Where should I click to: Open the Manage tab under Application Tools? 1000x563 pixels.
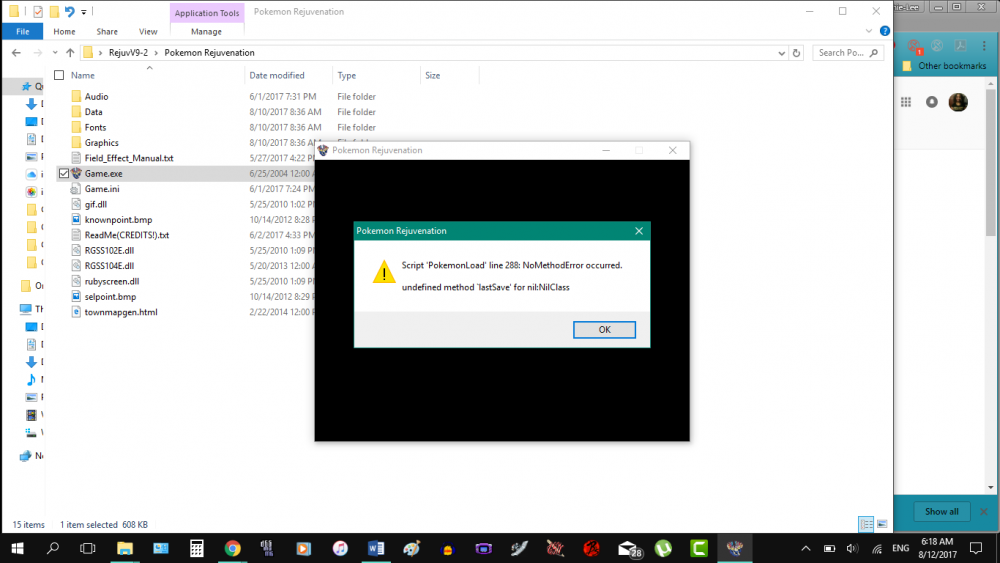(206, 31)
